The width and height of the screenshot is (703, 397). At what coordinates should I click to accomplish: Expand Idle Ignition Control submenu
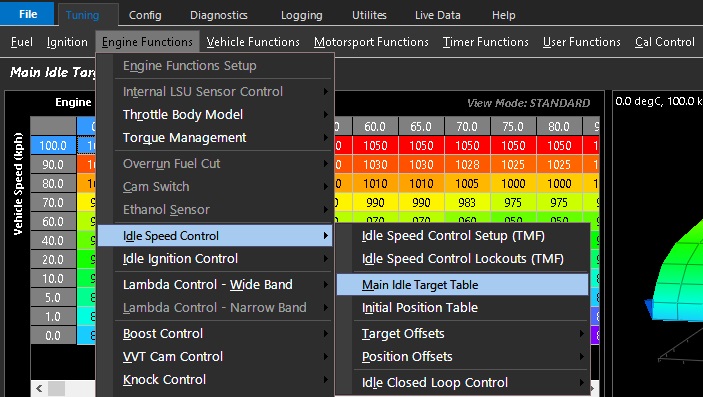click(x=215, y=258)
